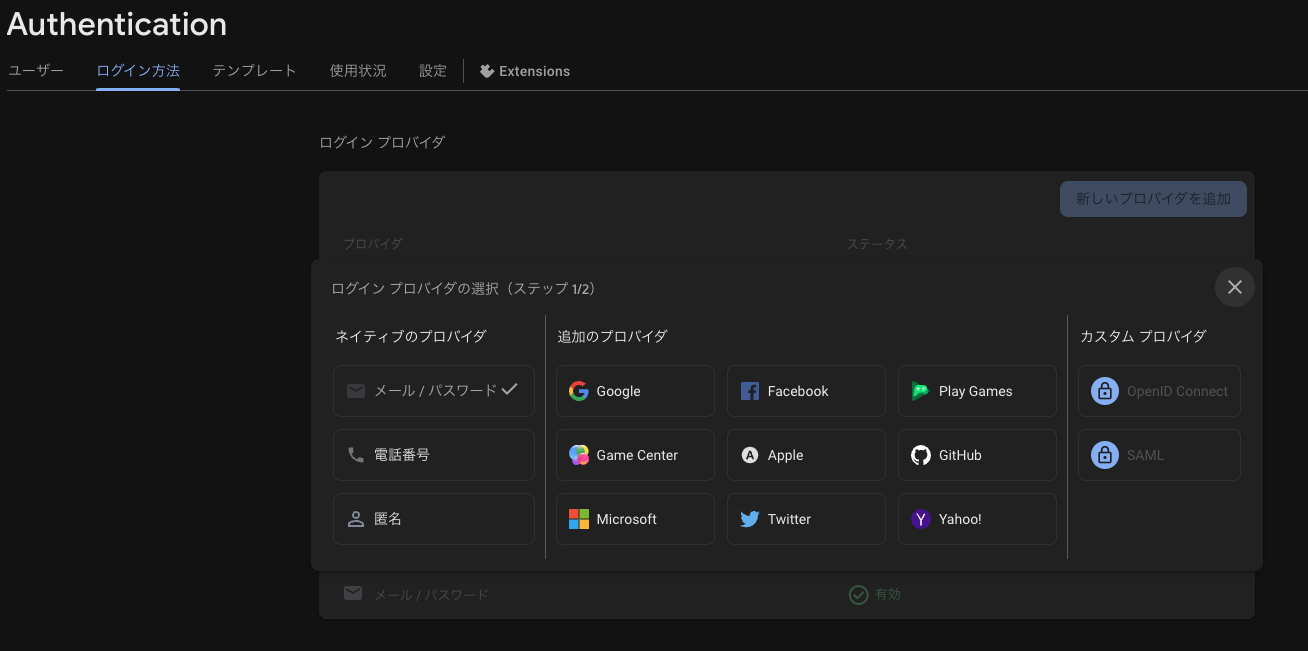1308x651 pixels.
Task: Click the Twitter bird icon
Action: tap(750, 519)
